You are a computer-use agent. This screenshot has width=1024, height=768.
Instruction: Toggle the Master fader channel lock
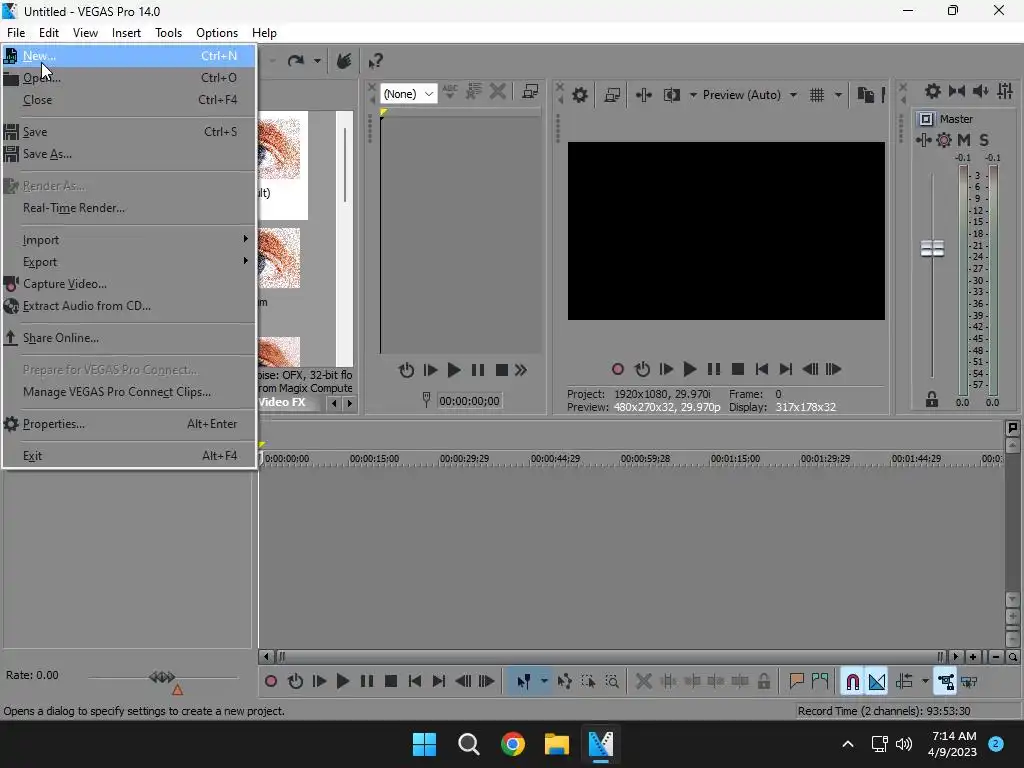(x=932, y=400)
